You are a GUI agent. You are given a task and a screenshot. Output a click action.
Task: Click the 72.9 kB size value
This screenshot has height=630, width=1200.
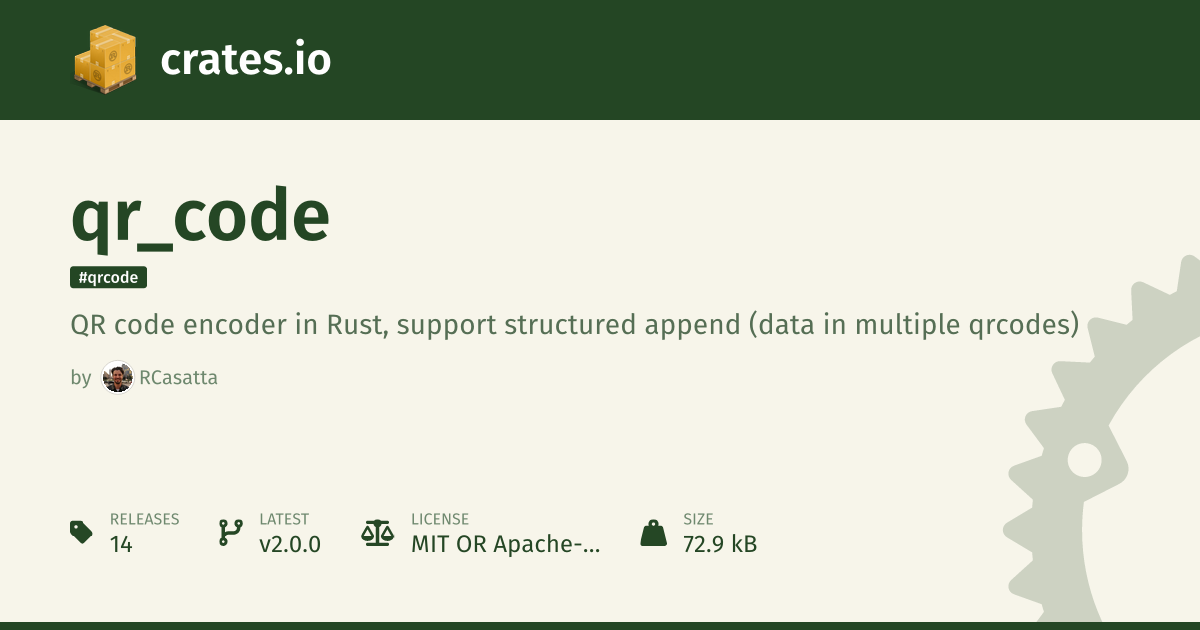coord(720,545)
